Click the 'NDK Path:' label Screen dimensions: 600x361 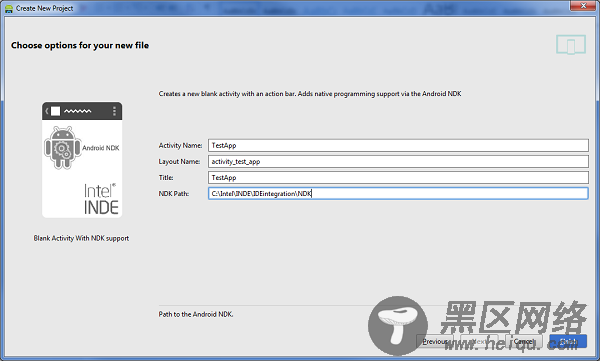pyautogui.click(x=174, y=194)
